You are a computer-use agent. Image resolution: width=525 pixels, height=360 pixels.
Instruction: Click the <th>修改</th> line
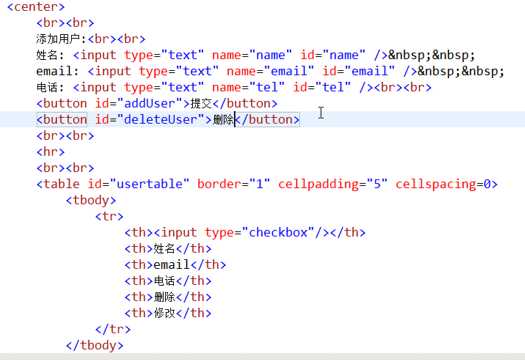tap(168, 313)
